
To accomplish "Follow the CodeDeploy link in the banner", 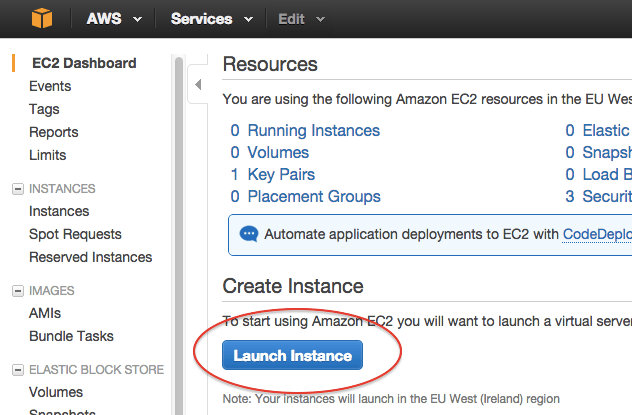I will (x=597, y=234).
